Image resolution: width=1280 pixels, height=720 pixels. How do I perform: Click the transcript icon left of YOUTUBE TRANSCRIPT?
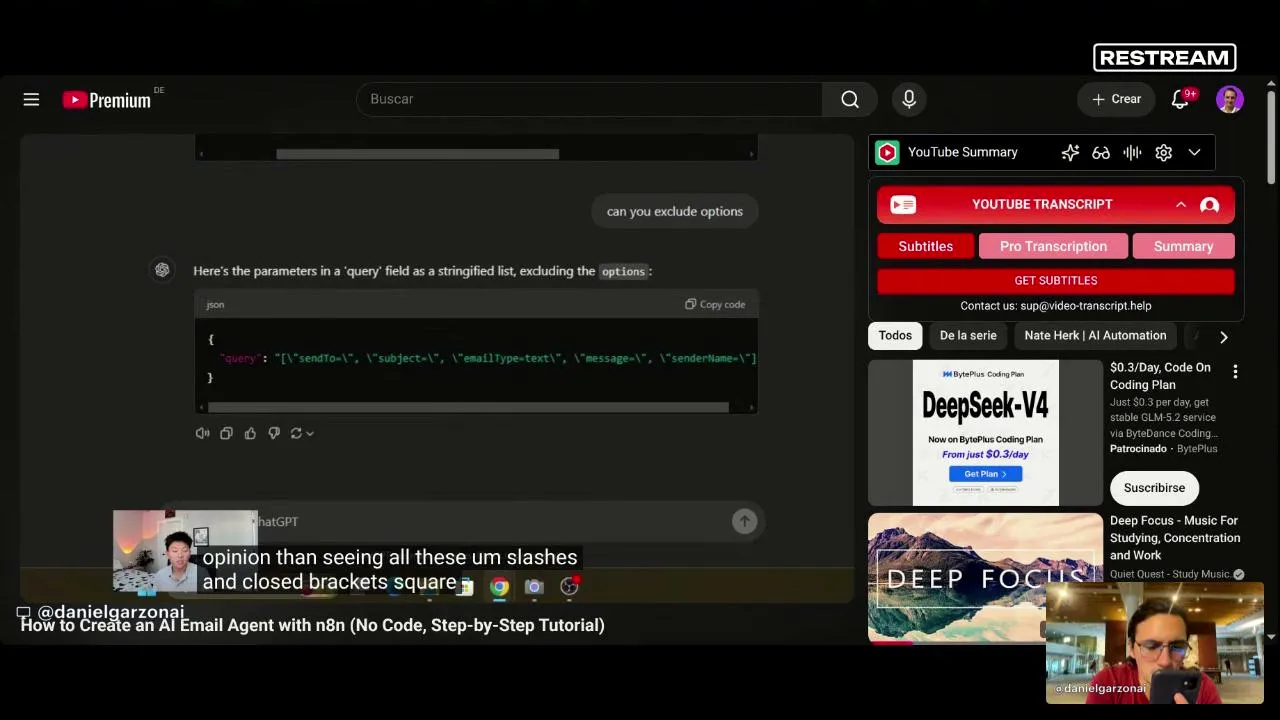903,205
